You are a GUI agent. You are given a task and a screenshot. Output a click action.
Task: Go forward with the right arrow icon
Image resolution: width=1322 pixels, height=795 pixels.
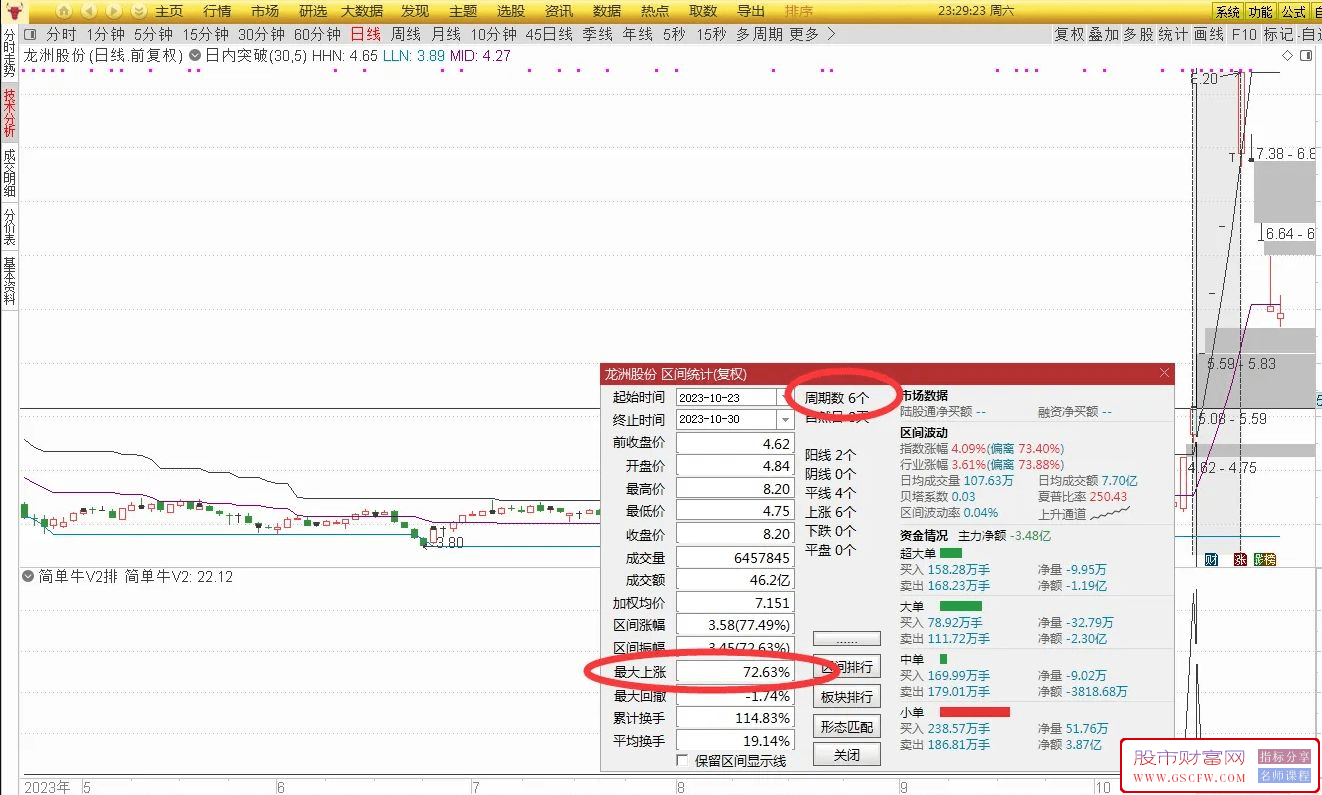(x=114, y=11)
